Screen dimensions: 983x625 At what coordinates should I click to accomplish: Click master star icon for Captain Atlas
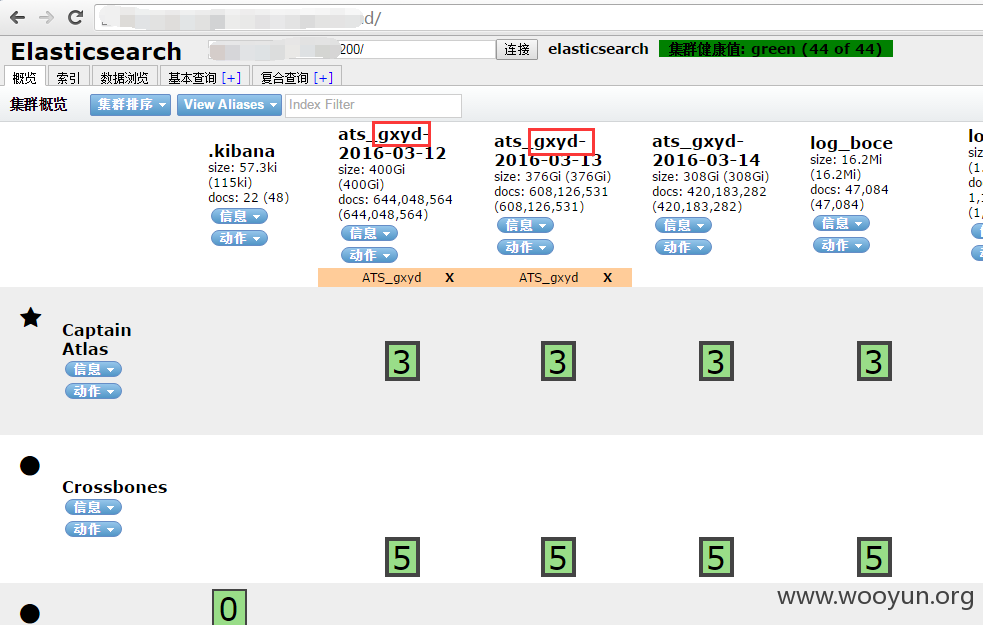pyautogui.click(x=31, y=318)
